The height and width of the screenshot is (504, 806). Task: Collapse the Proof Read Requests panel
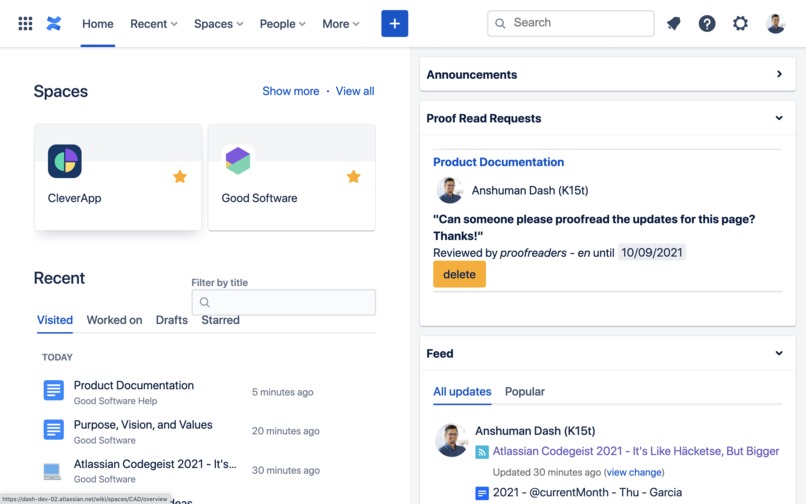pos(779,118)
